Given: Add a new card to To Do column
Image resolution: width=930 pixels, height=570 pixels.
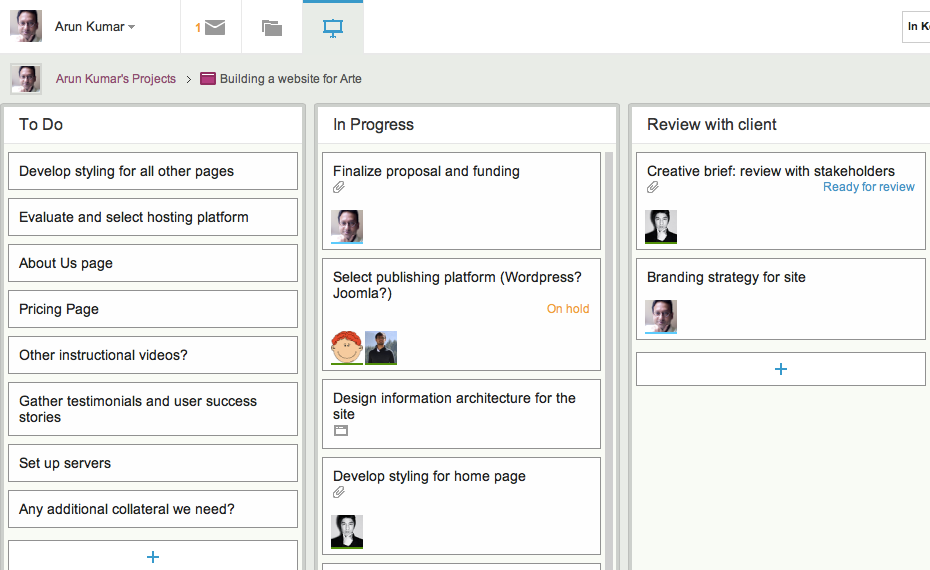Looking at the screenshot, I should pyautogui.click(x=153, y=555).
